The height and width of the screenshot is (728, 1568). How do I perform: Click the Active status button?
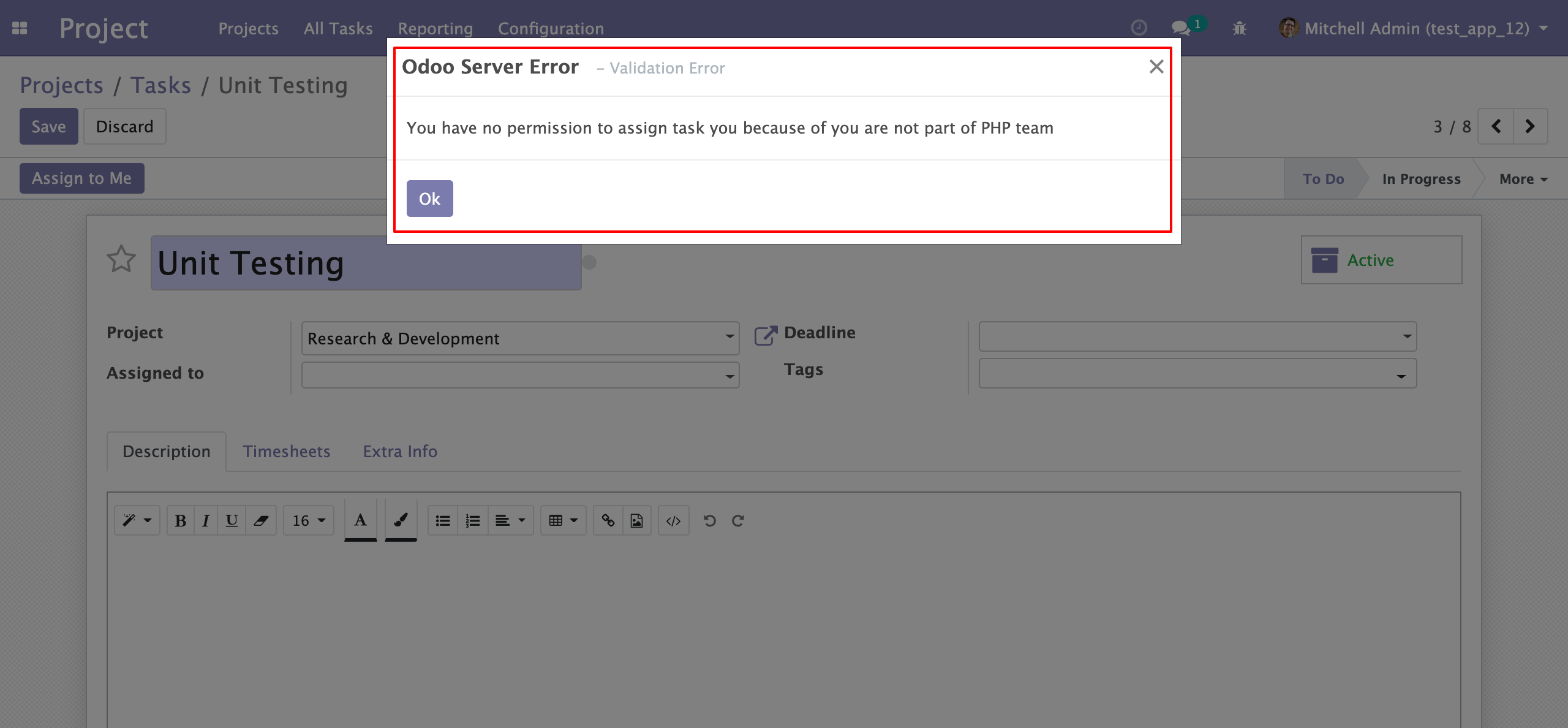[1381, 260]
